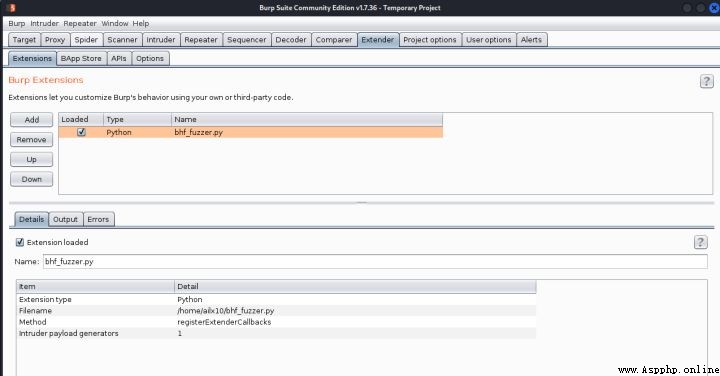This screenshot has height=376, width=720.
Task: Open the Decoder tab
Action: click(291, 40)
